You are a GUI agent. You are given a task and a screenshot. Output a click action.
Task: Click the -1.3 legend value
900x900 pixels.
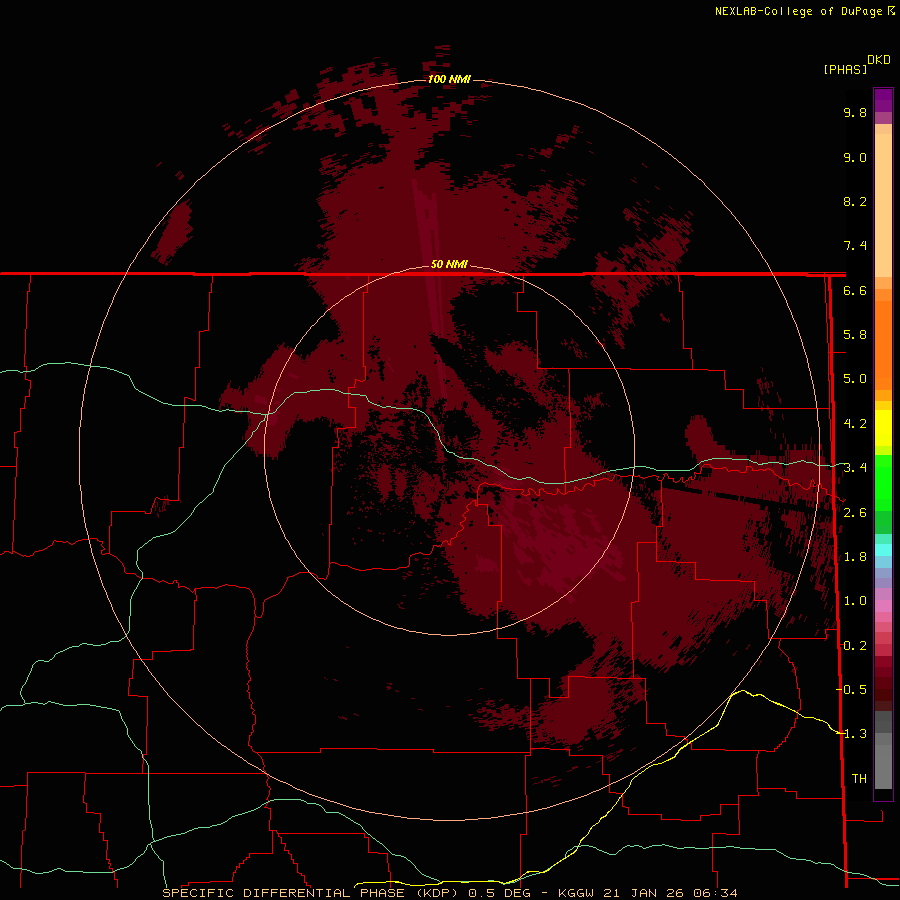point(851,734)
